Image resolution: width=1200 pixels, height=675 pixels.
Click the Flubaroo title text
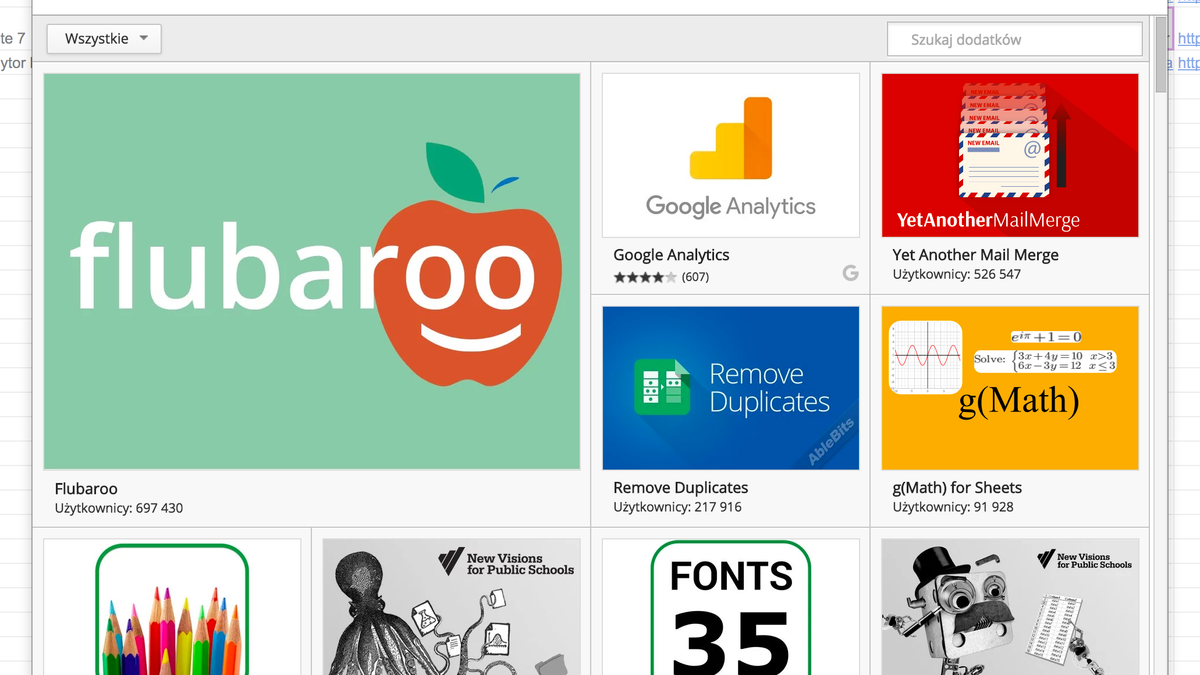click(86, 489)
